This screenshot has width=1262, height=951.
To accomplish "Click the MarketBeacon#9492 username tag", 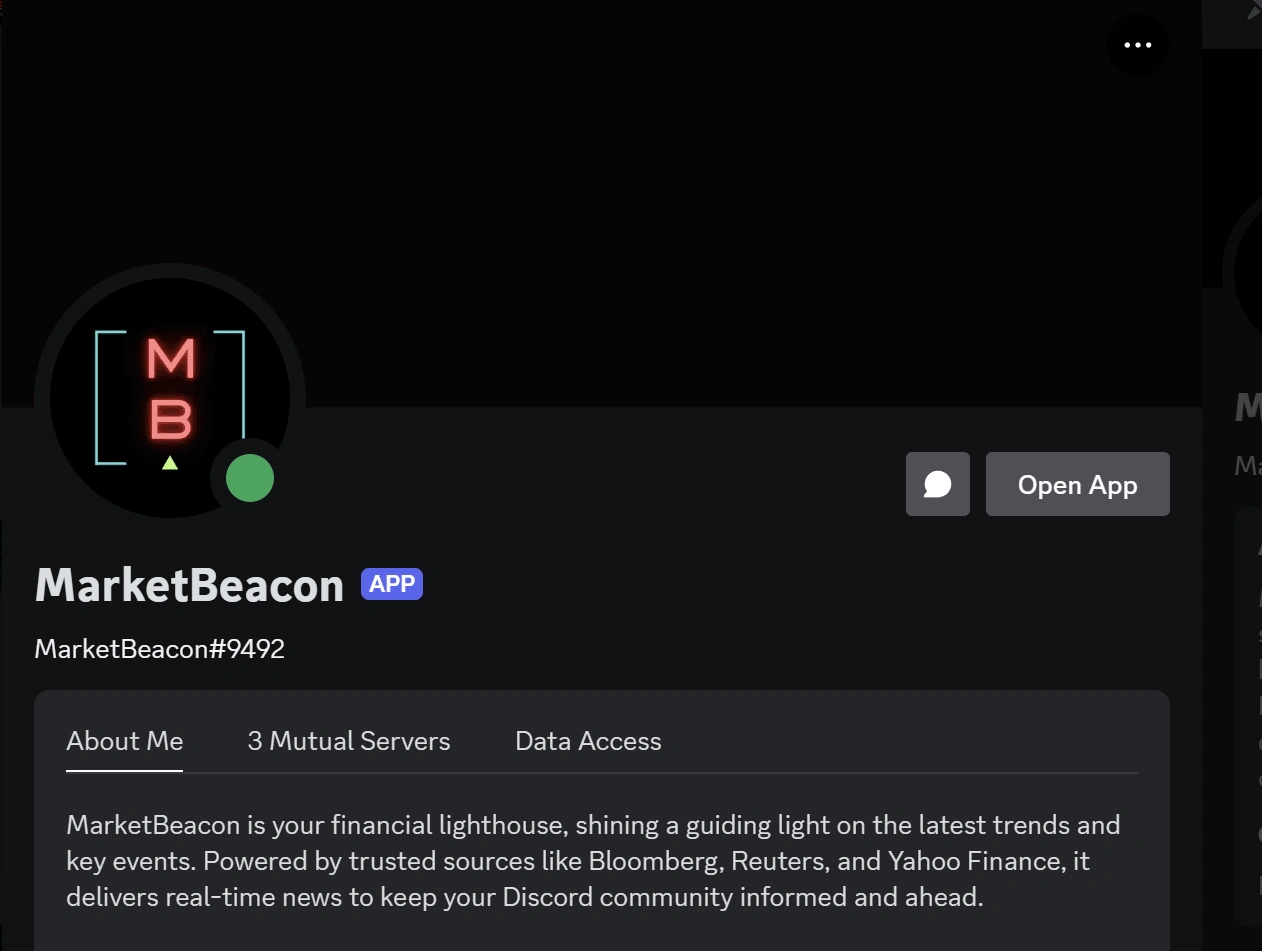I will click(x=160, y=649).
